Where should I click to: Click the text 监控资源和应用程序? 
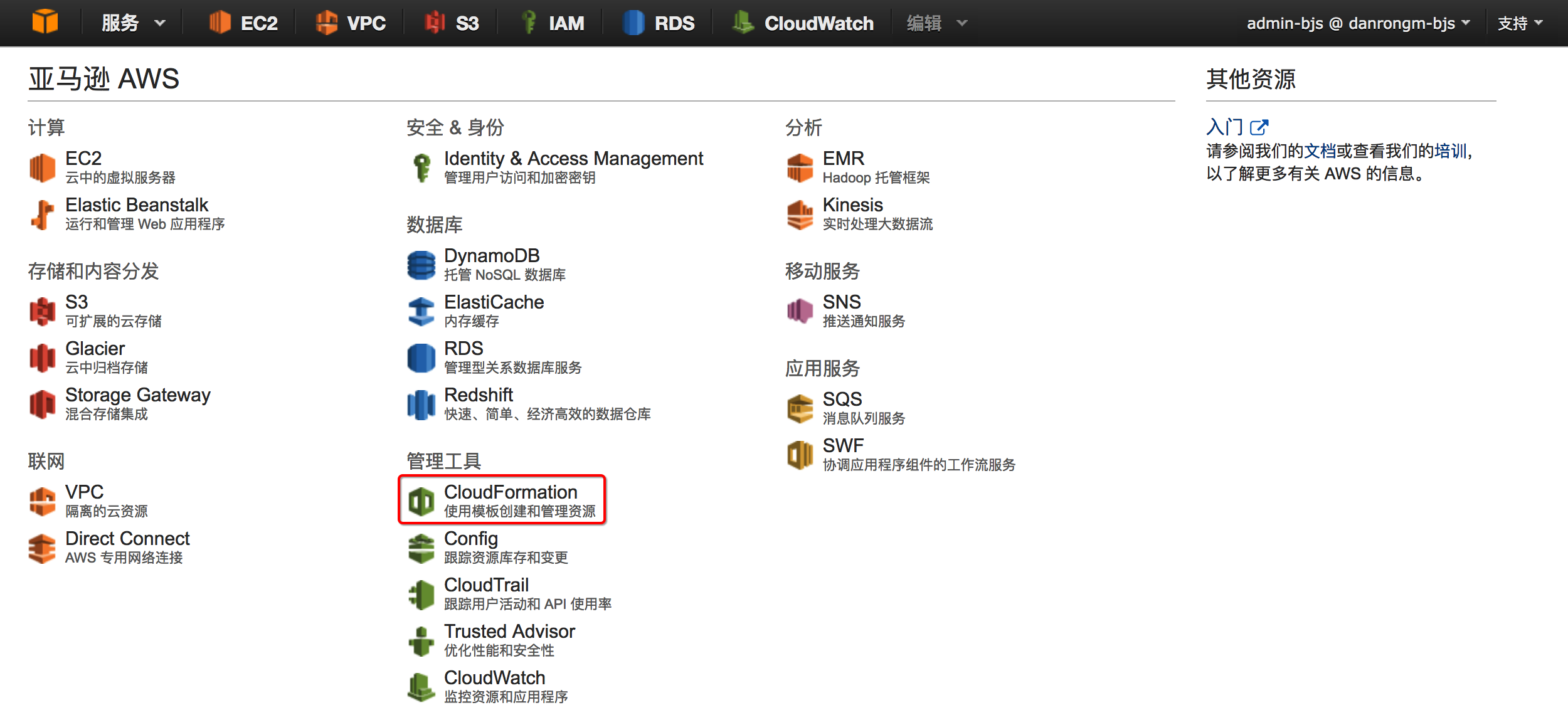pos(506,697)
